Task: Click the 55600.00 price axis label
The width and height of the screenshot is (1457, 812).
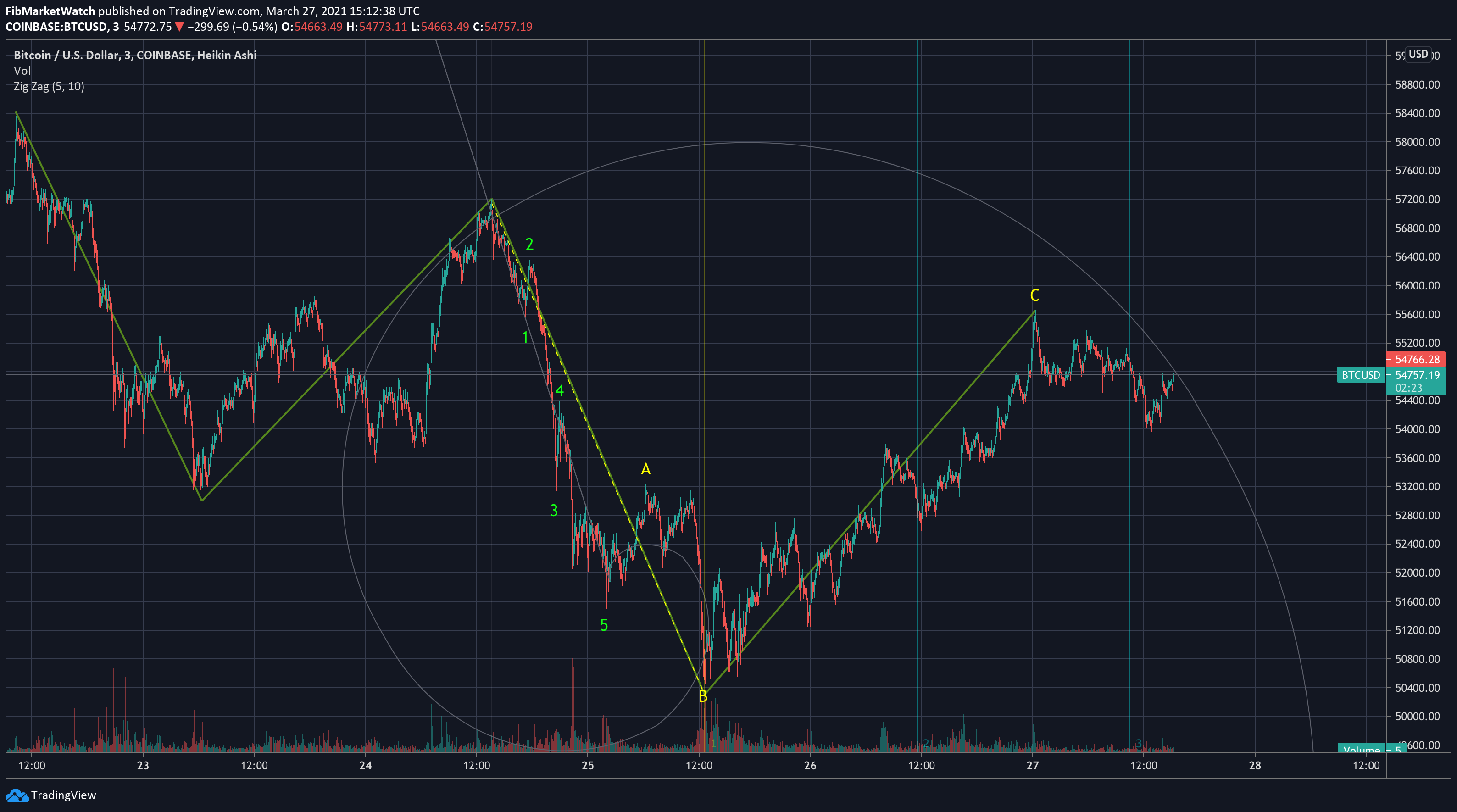Action: (1418, 314)
